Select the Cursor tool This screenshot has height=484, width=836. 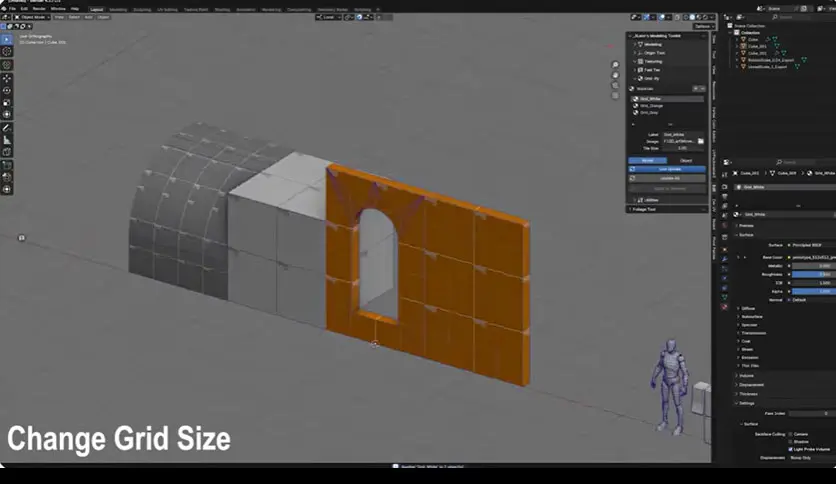coord(7,52)
